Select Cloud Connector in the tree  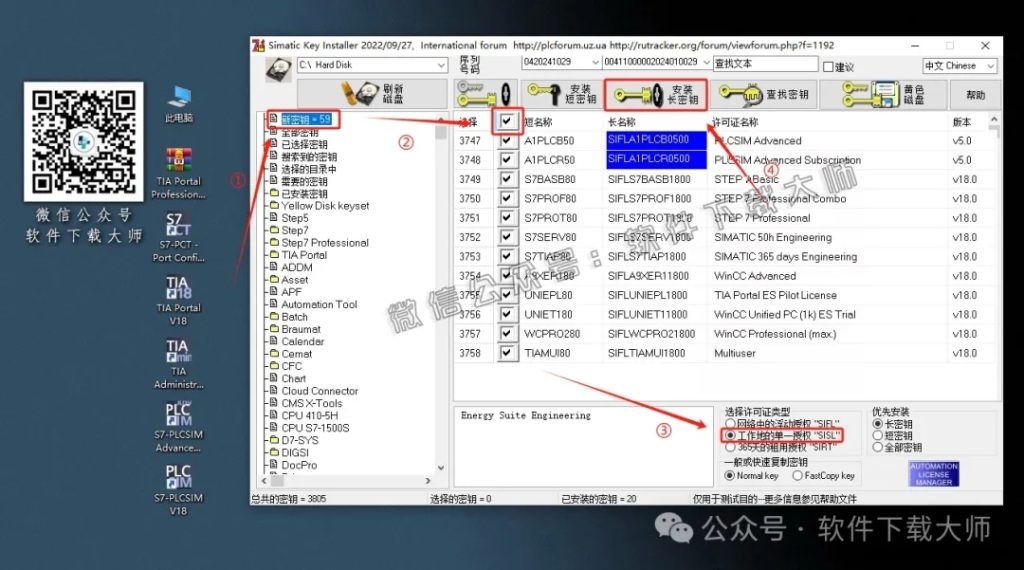coord(320,391)
